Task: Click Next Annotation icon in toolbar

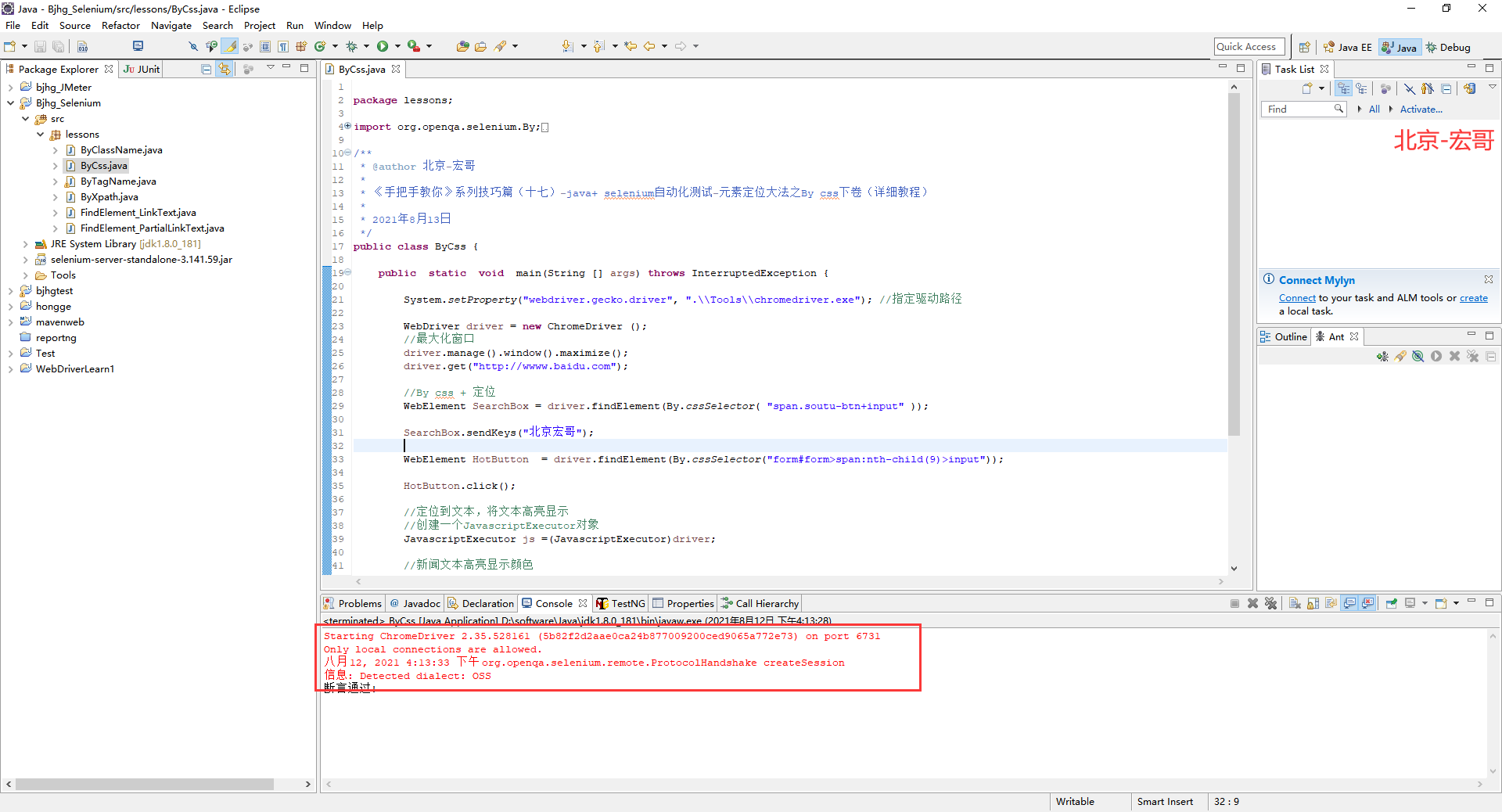Action: coord(568,47)
